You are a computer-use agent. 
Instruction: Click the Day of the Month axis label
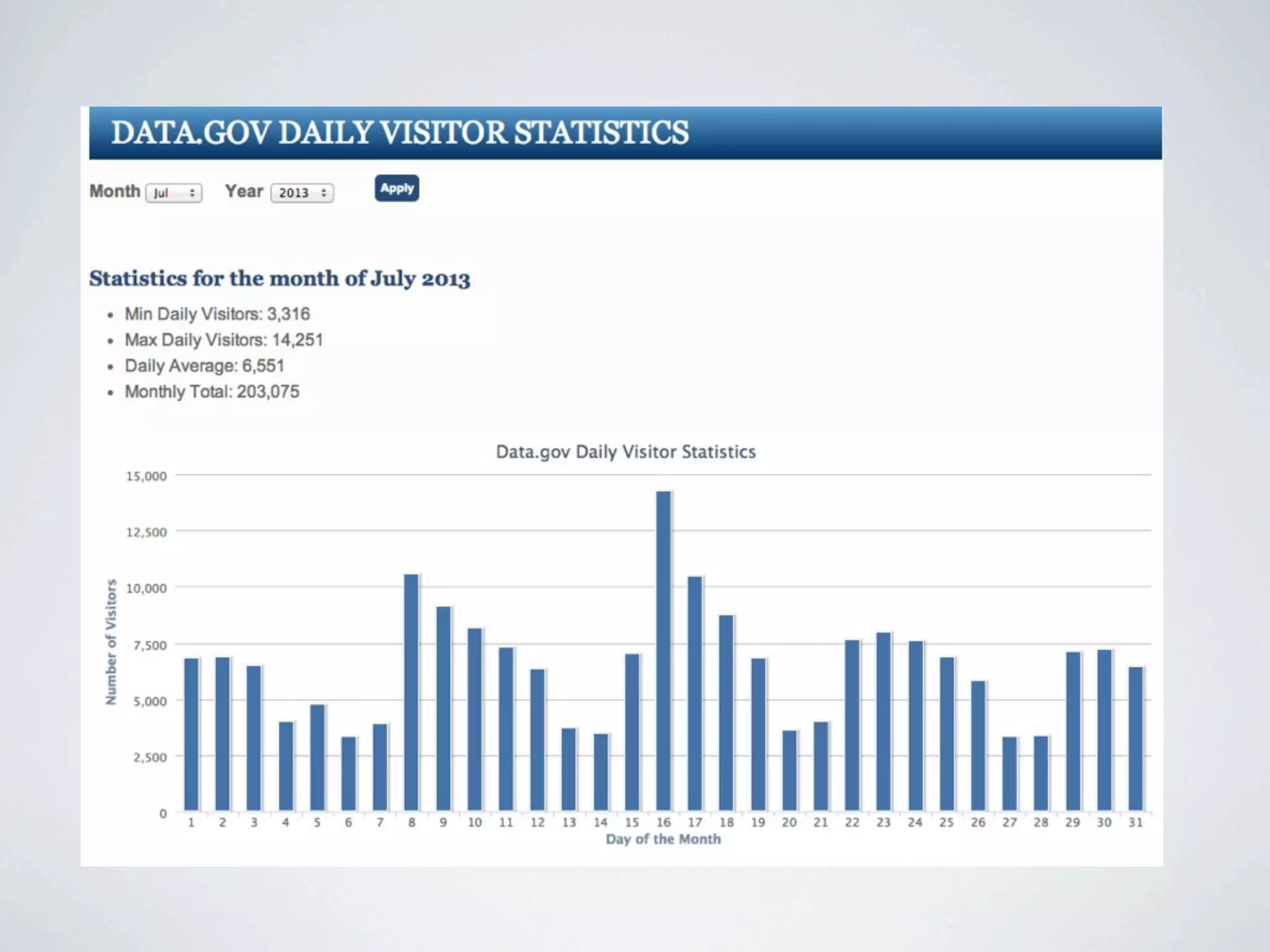(x=663, y=839)
